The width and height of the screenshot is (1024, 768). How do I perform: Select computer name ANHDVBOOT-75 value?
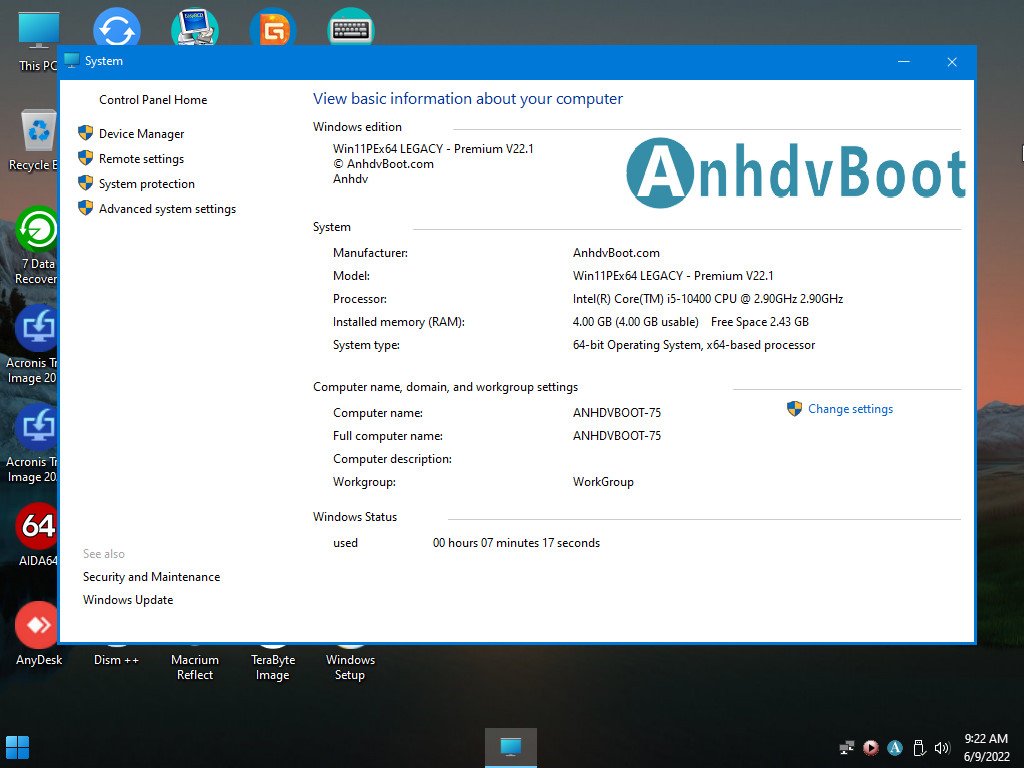616,413
